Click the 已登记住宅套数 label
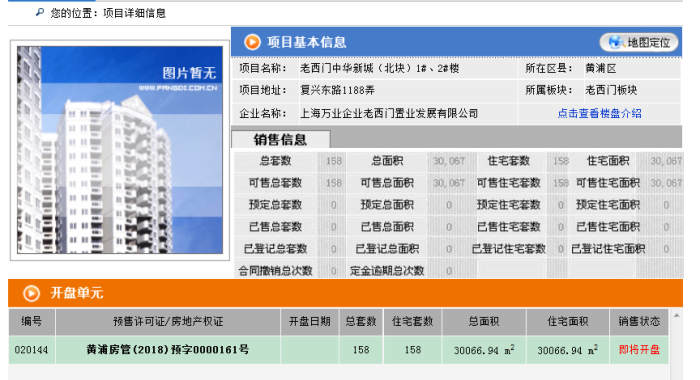700x380 pixels. [508, 248]
